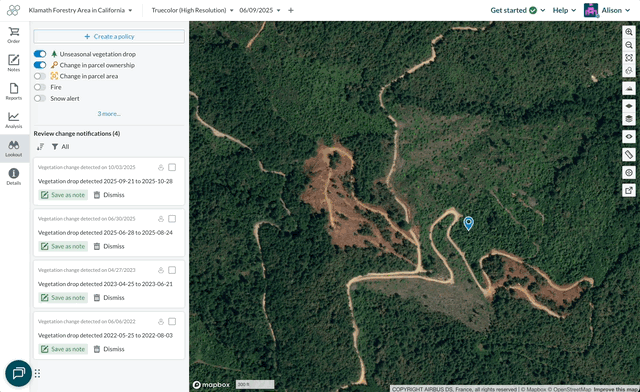Viewport: 640px width, 392px height.
Task: Open the 06/09/2025 date dropdown
Action: pyautogui.click(x=260, y=10)
